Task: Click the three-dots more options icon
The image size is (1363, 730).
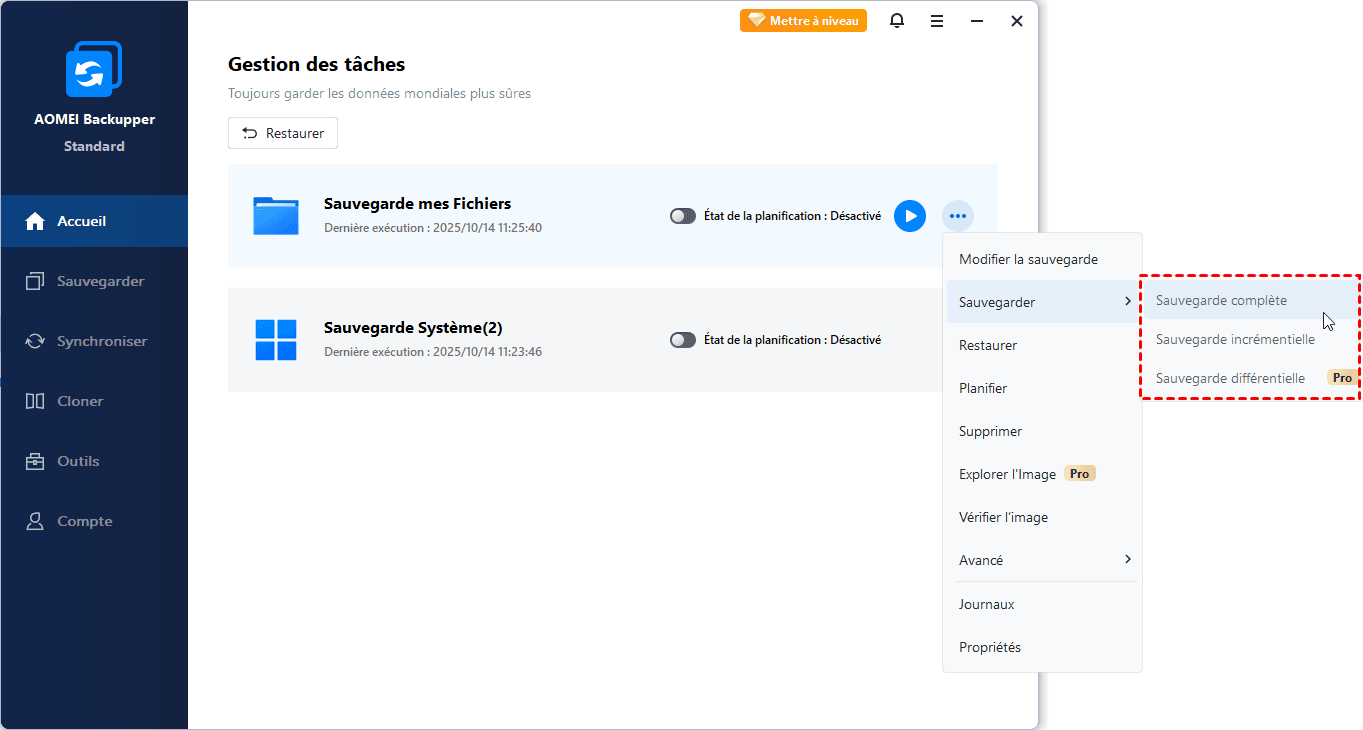Action: pos(958,216)
